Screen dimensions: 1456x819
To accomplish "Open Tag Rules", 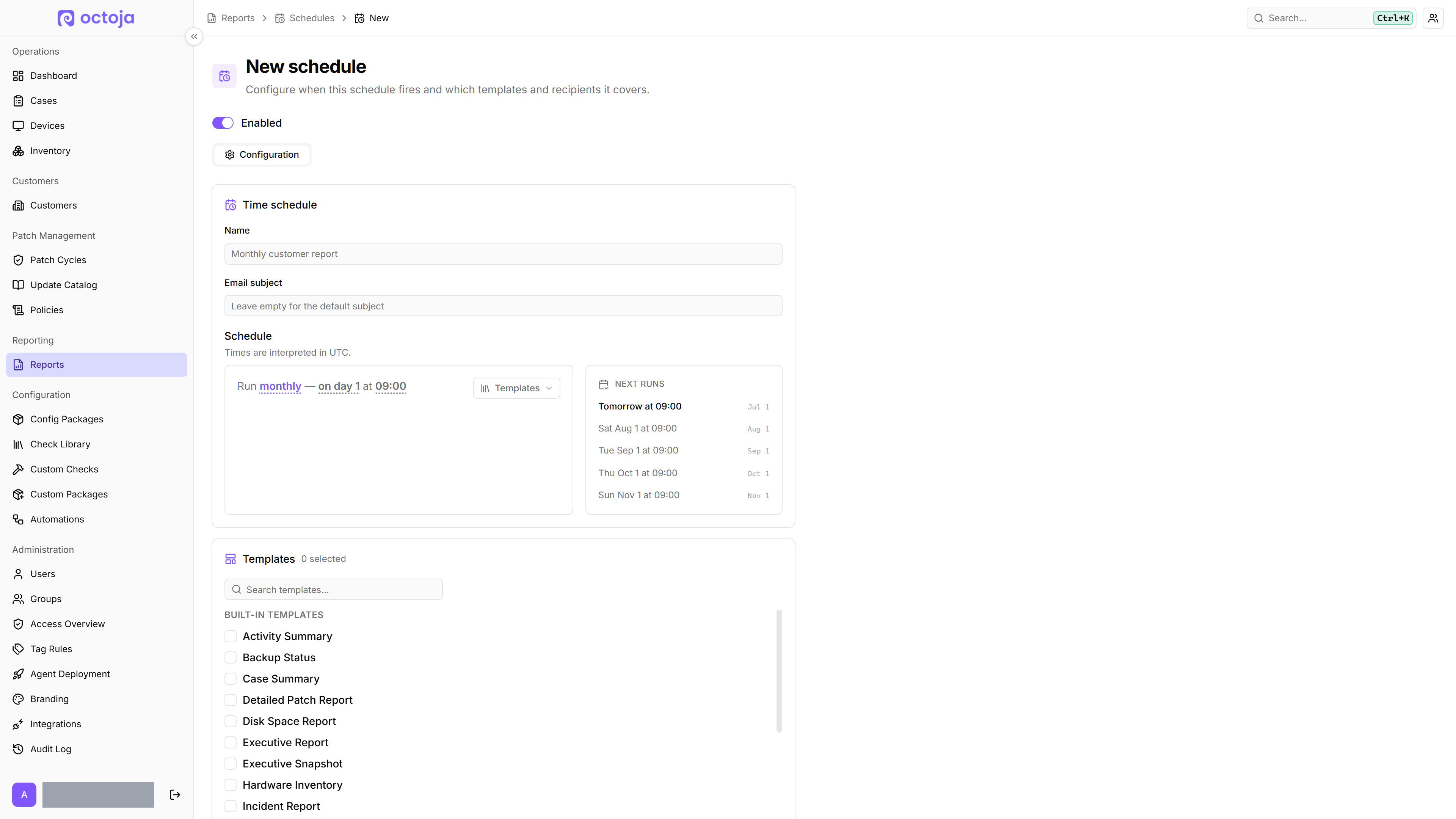I will point(97,649).
